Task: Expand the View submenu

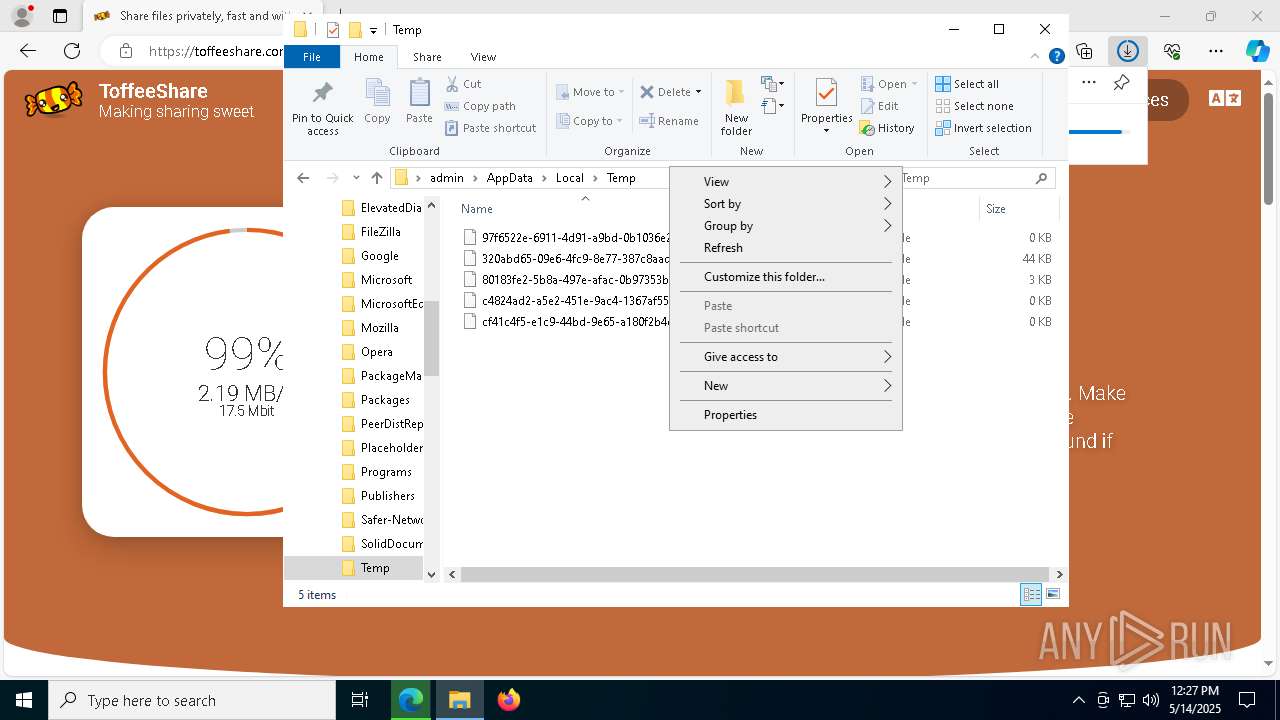Action: coord(786,182)
